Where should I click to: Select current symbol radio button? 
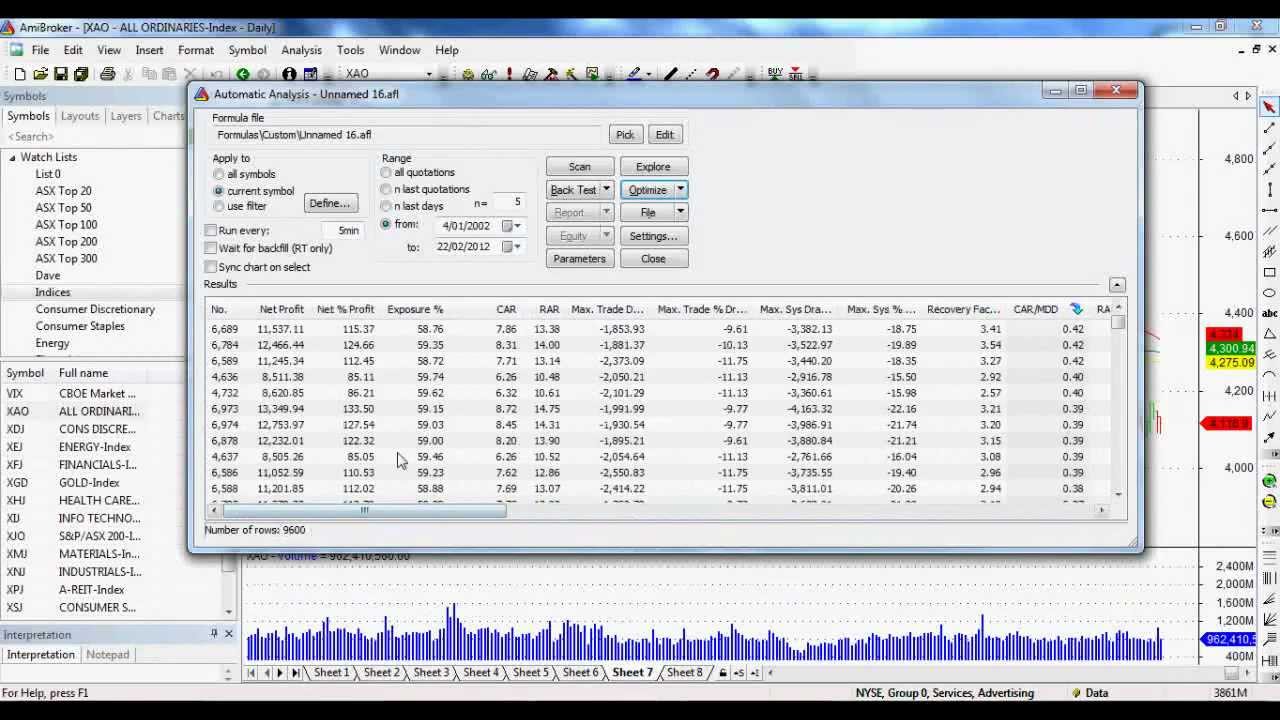(218, 190)
